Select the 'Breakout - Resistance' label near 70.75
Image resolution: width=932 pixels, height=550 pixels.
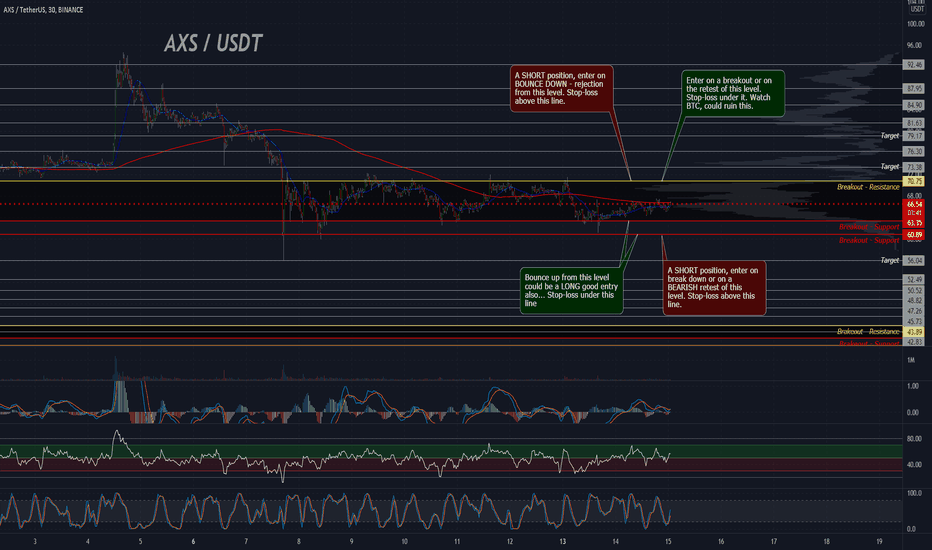868,187
